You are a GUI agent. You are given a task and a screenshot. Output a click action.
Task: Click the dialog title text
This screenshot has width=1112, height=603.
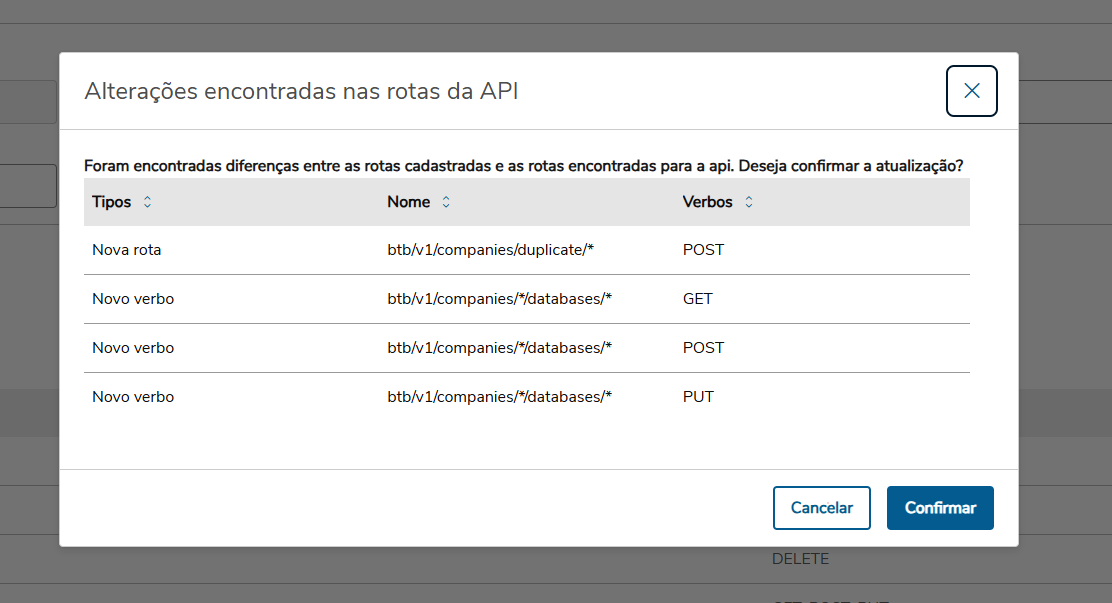(x=301, y=91)
